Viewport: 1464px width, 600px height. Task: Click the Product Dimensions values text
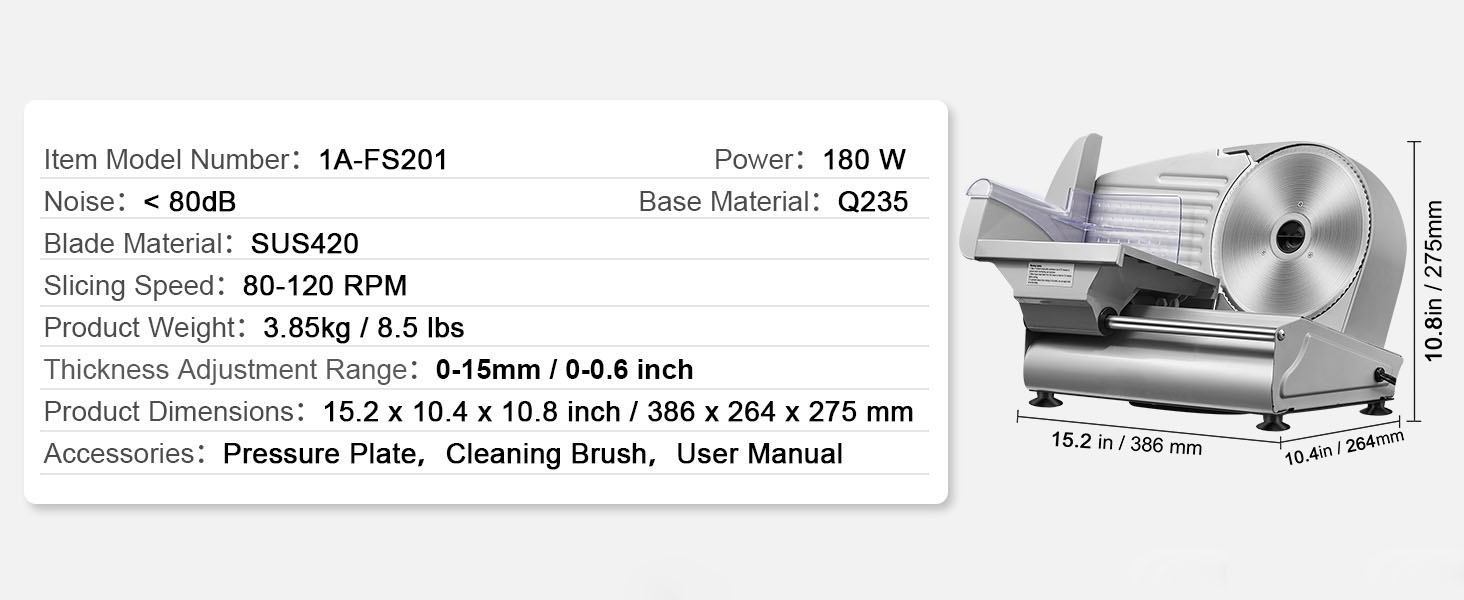618,412
